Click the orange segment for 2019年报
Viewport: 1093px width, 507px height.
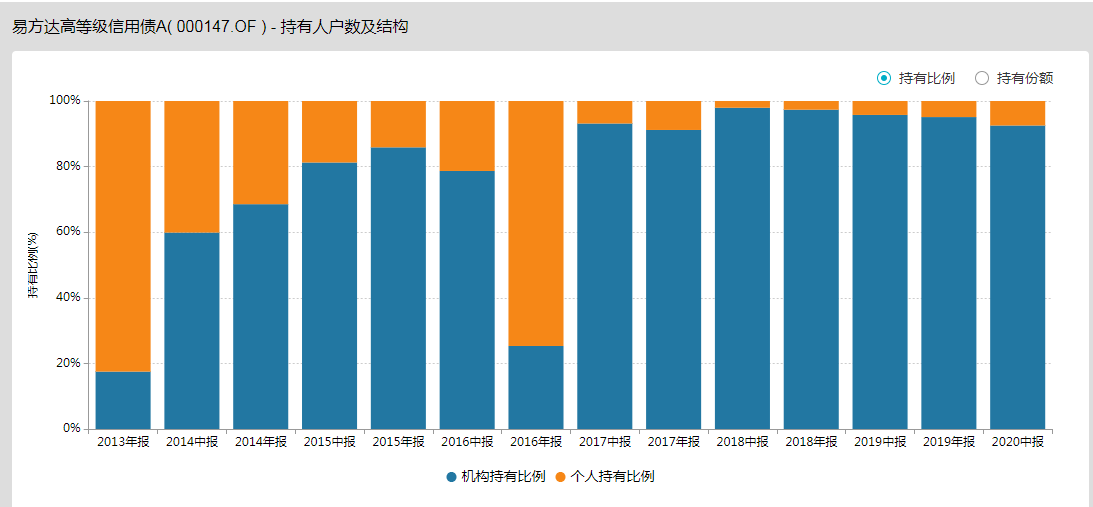(x=949, y=109)
